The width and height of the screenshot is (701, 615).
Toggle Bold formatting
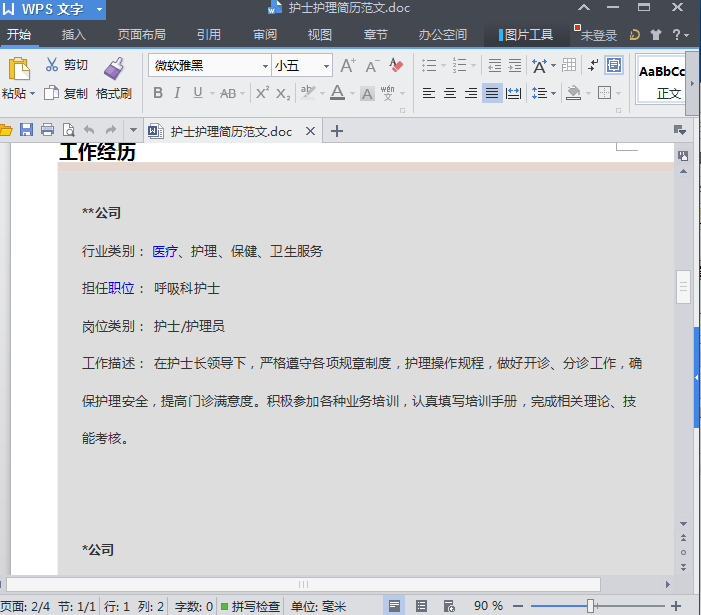pos(158,93)
